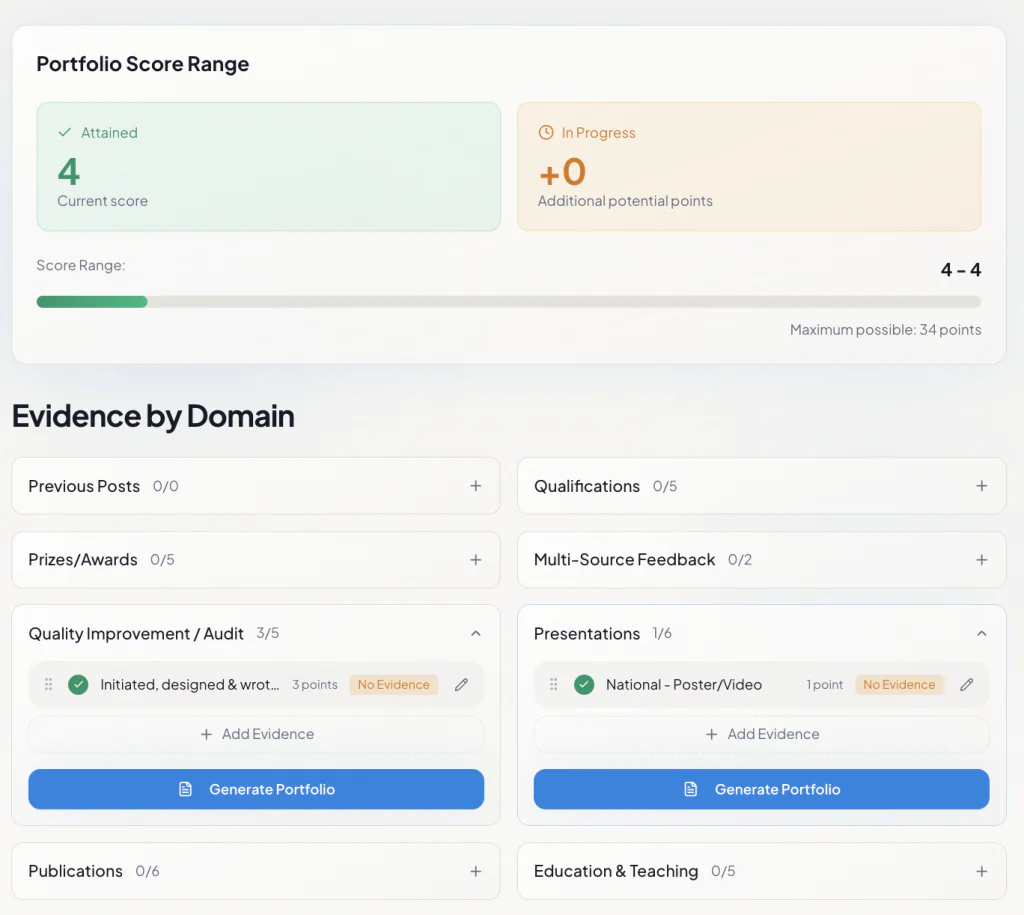Click the 'Initiated, designed & wrot...' entry title
The height and width of the screenshot is (915, 1024).
(189, 684)
